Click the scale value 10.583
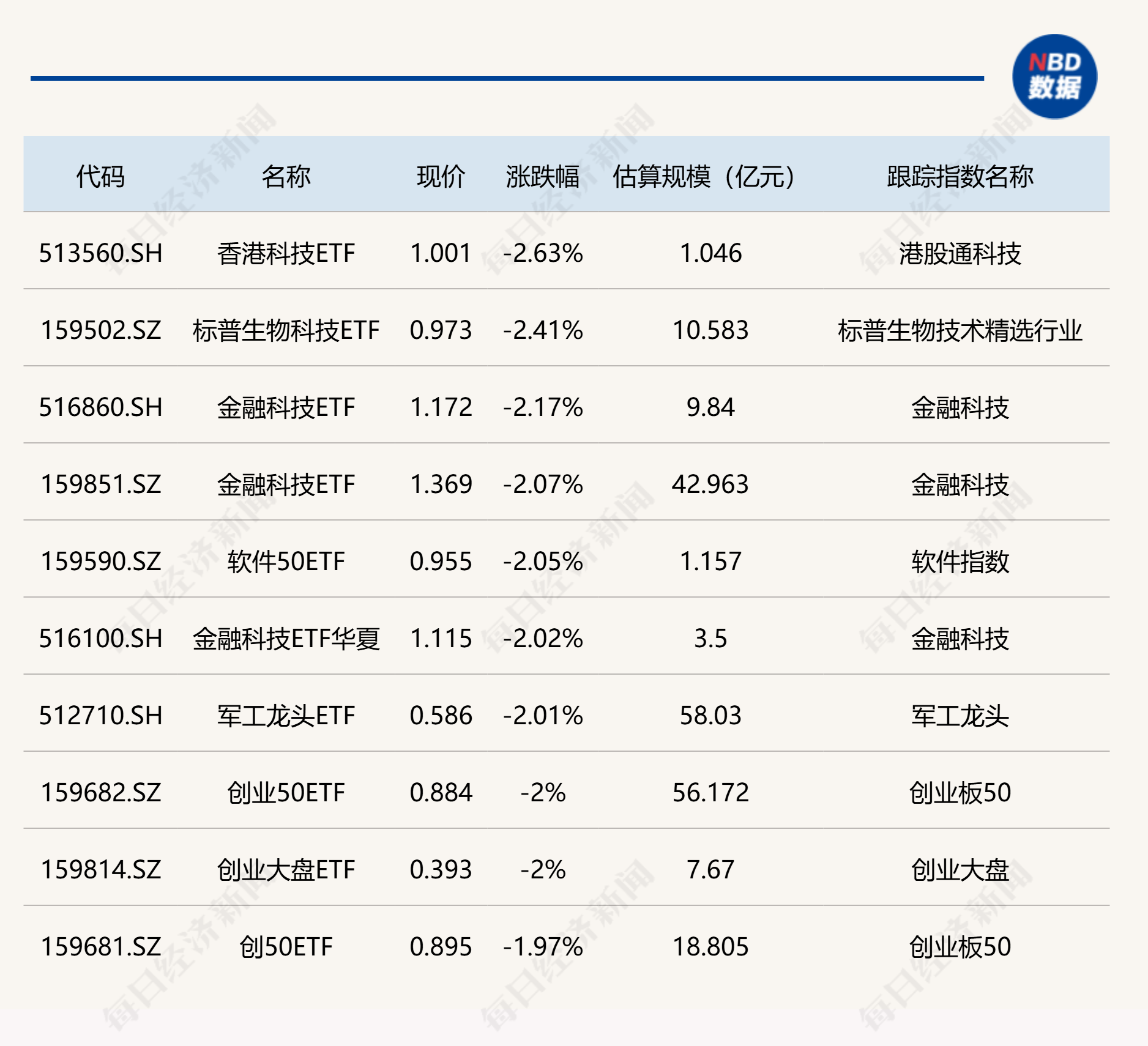 coord(710,330)
